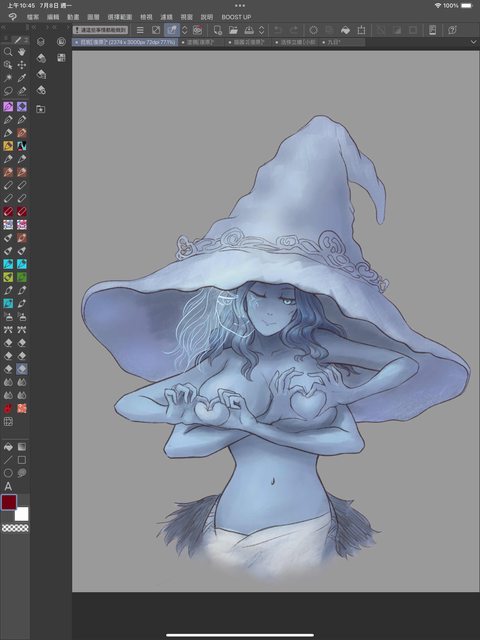Select the straight Line figure tool
Screen dimensions: 480x640
(x=8, y=460)
